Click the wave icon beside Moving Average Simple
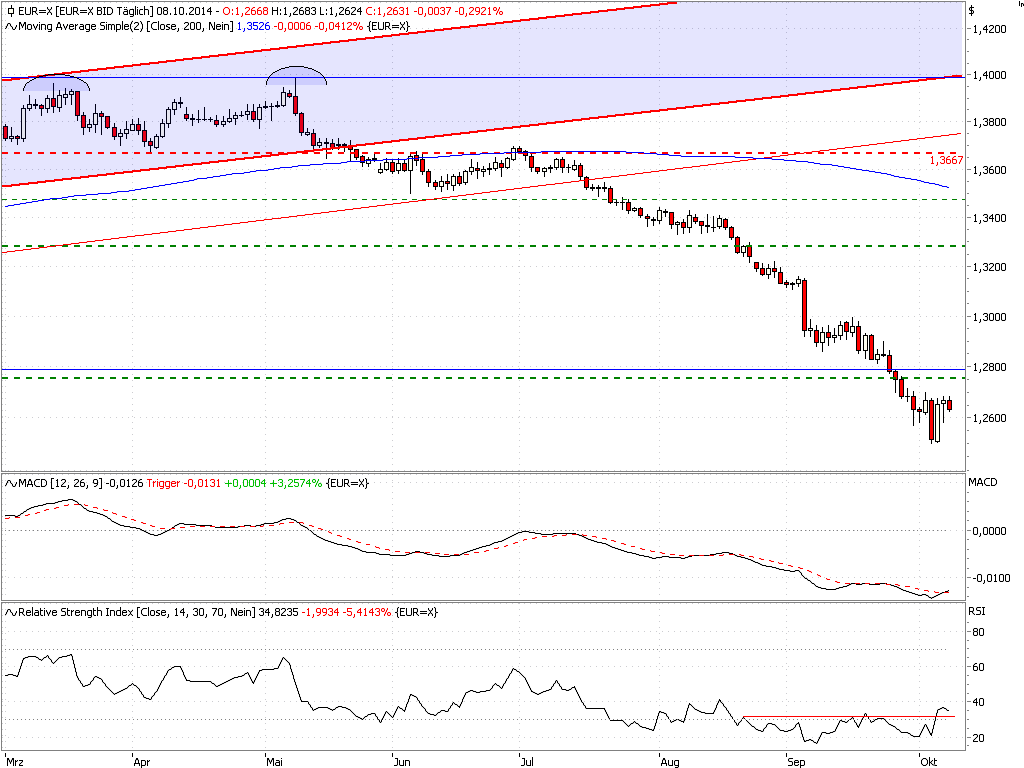The image size is (1024, 768). coord(11,27)
